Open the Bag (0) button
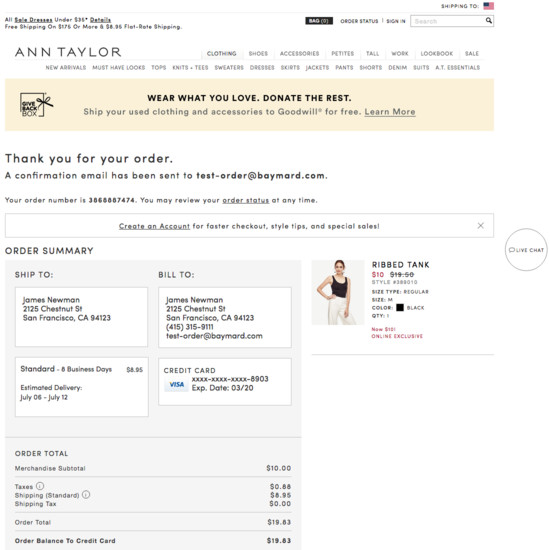The image size is (550, 550). point(319,21)
